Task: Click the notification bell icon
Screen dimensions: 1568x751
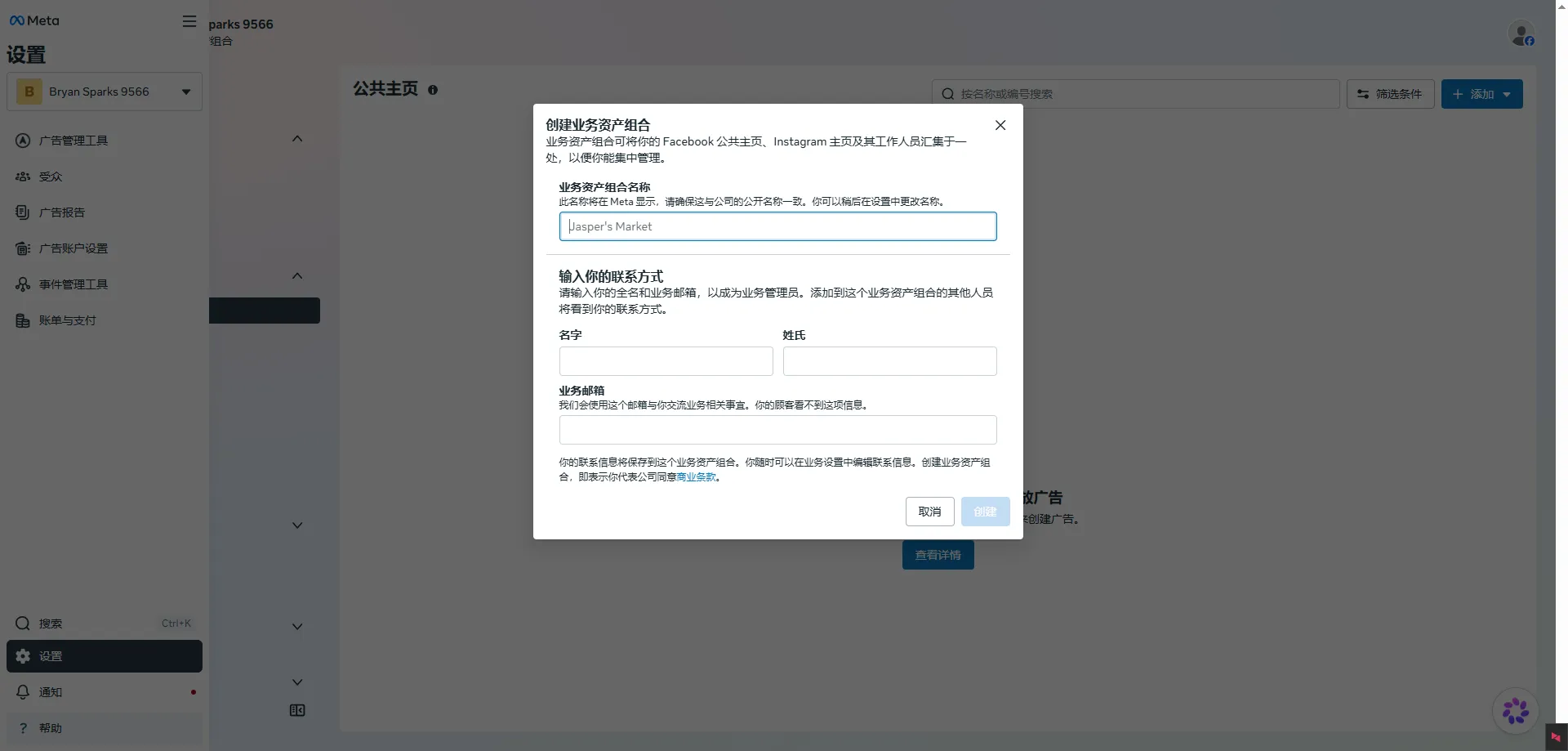Action: 23,692
